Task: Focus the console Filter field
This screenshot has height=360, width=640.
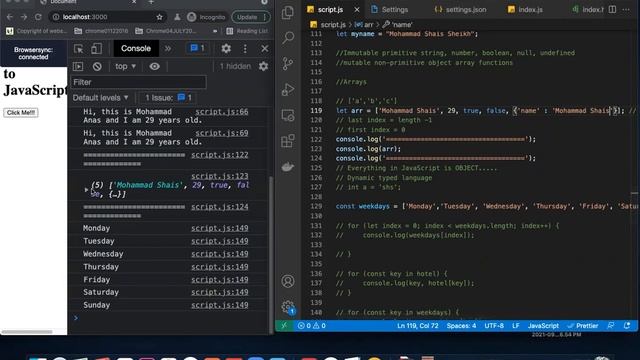Action: [x=138, y=82]
